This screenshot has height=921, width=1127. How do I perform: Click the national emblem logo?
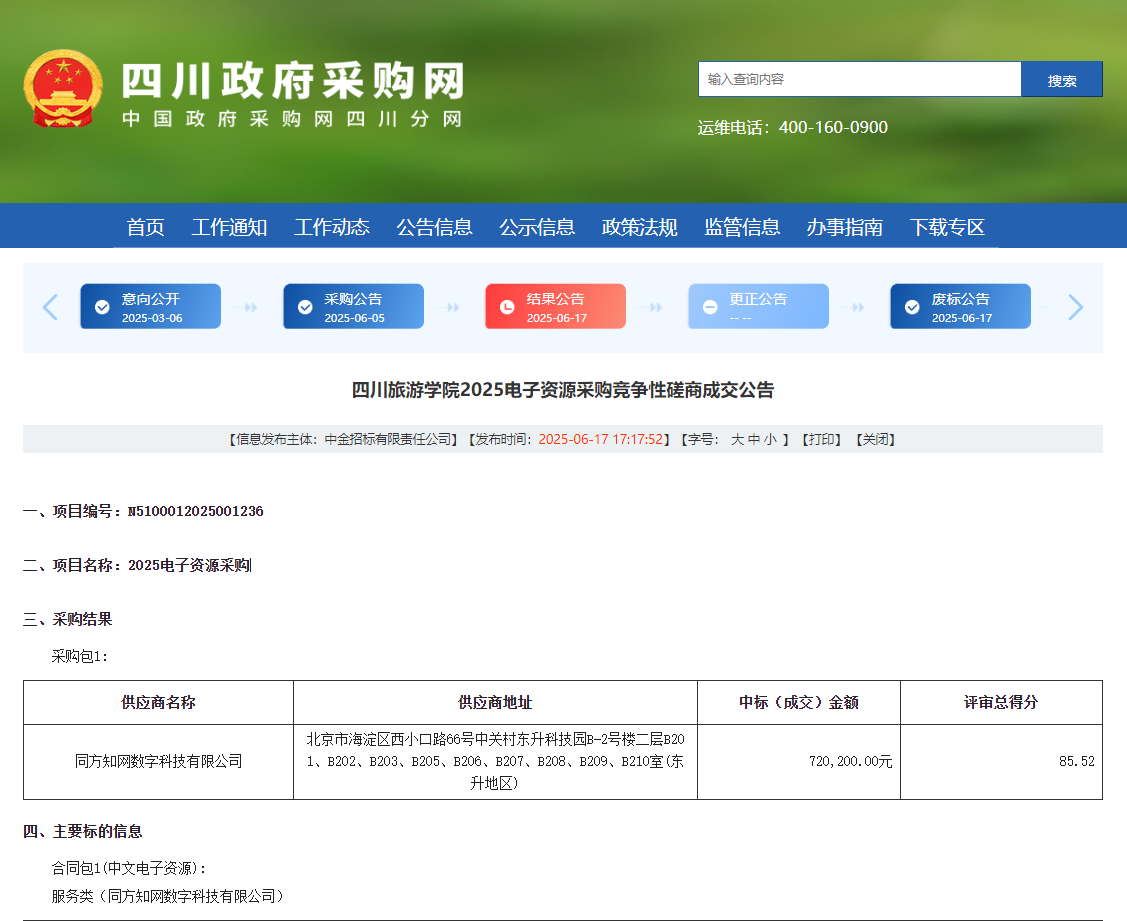63,89
